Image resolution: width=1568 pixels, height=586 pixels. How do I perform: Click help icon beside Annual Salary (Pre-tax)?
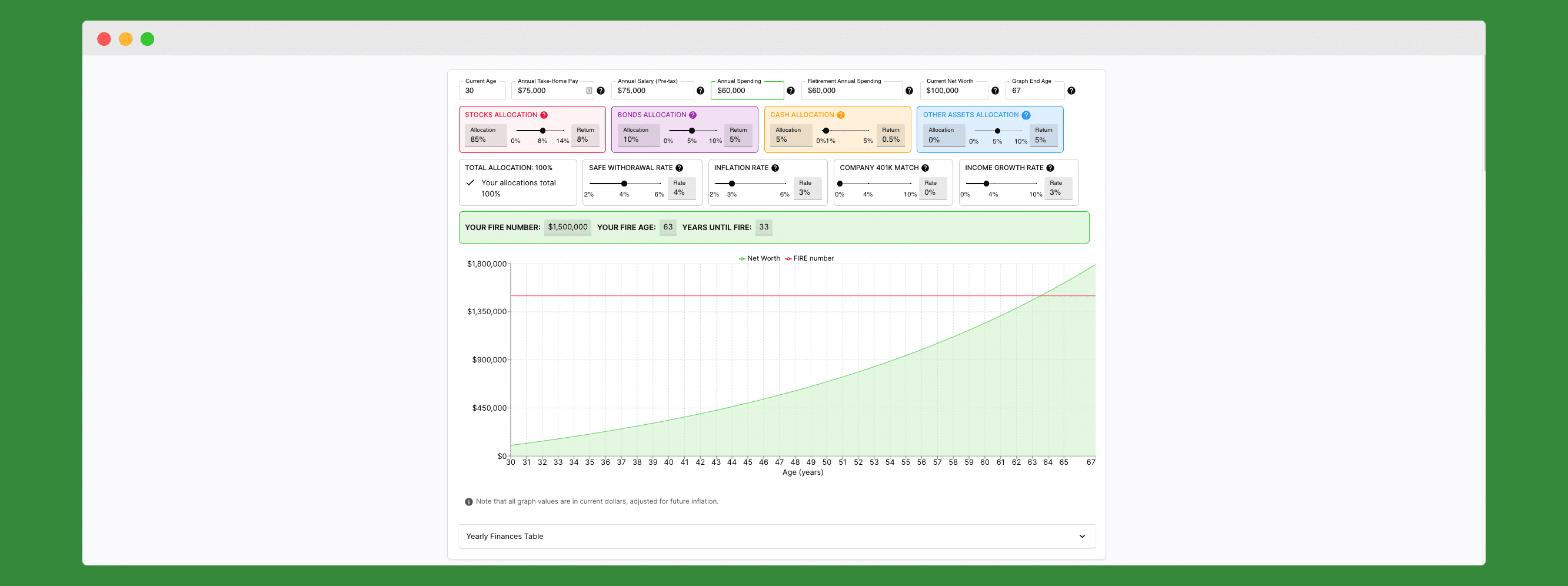tap(700, 91)
